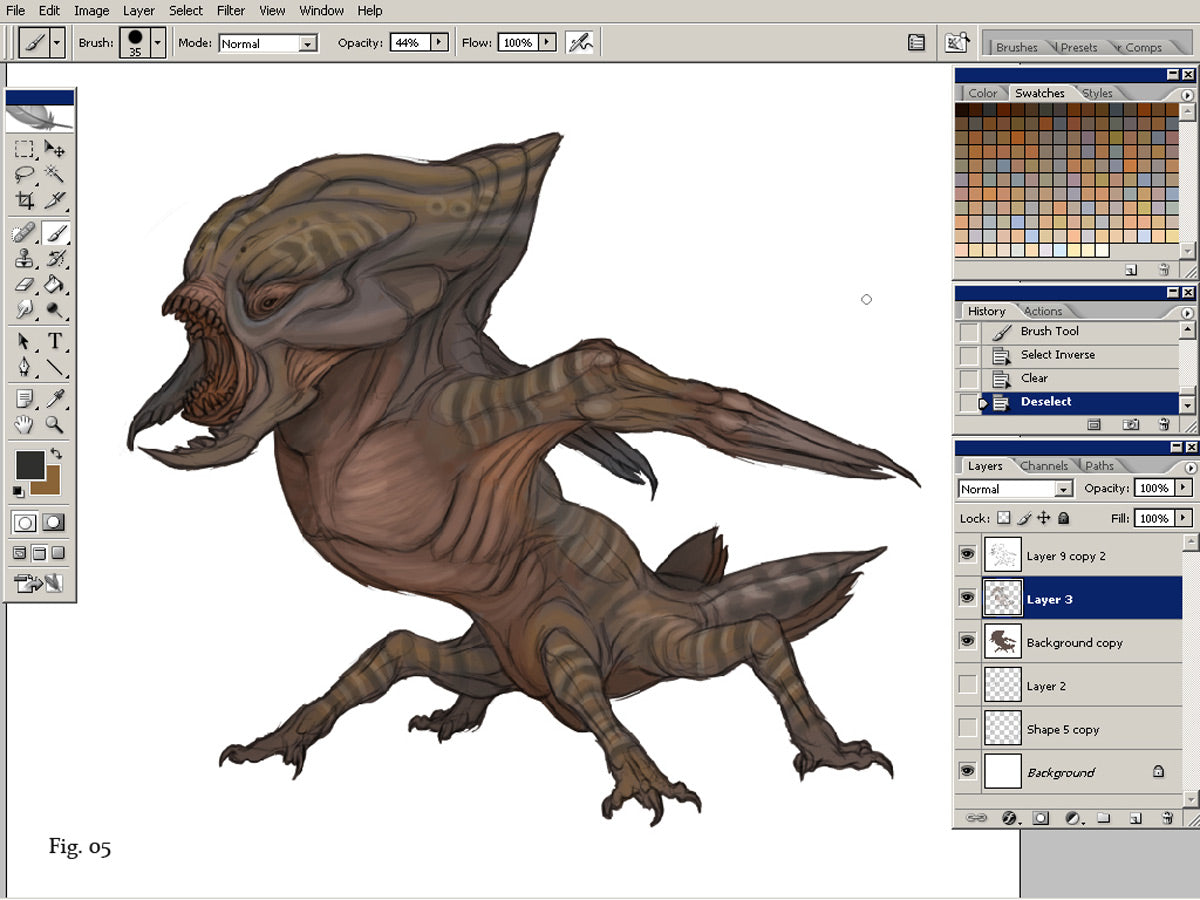This screenshot has height=900, width=1200.
Task: Open the brush Mode dropdown
Action: click(x=307, y=44)
